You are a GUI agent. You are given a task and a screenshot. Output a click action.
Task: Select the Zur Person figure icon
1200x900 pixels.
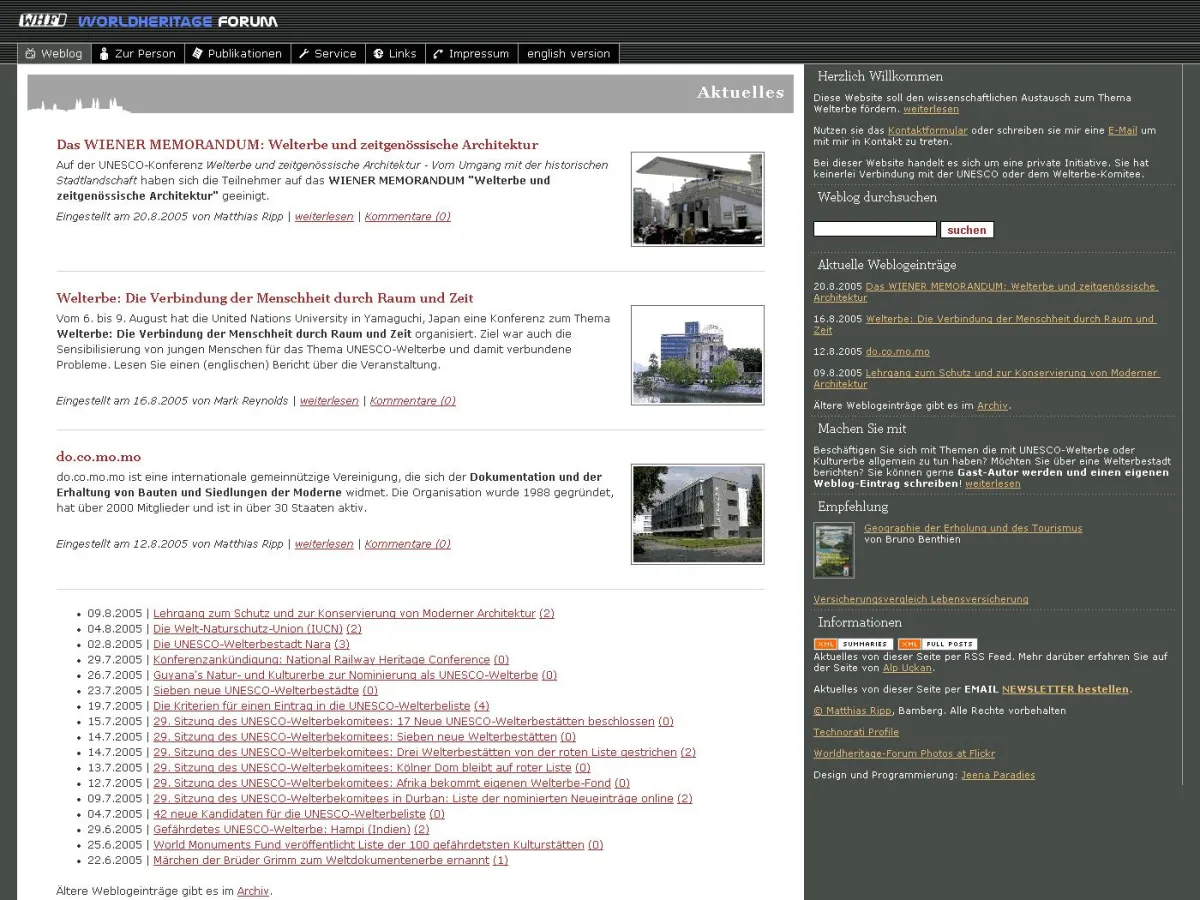tap(103, 54)
